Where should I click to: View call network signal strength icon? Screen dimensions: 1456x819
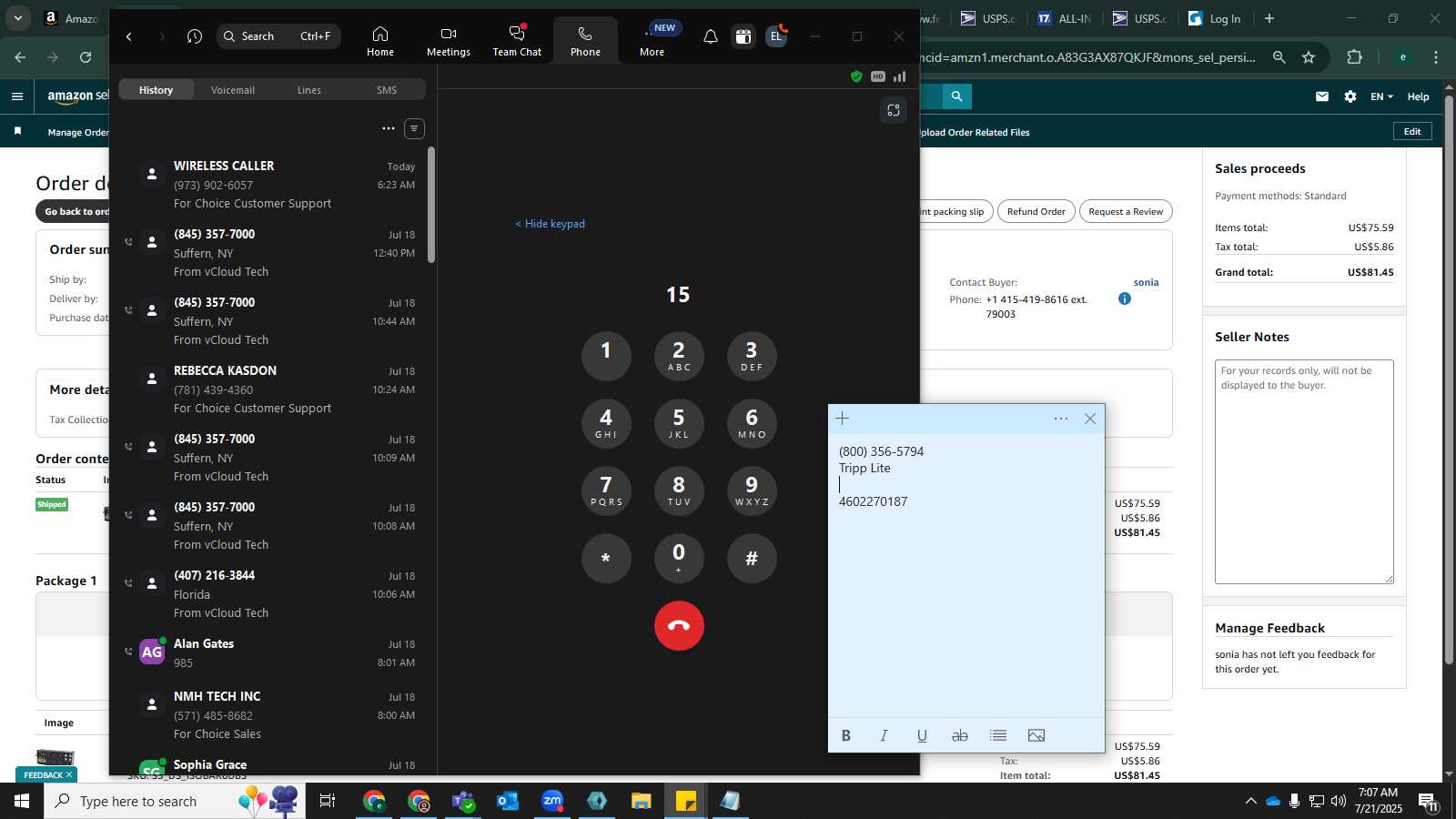click(900, 76)
